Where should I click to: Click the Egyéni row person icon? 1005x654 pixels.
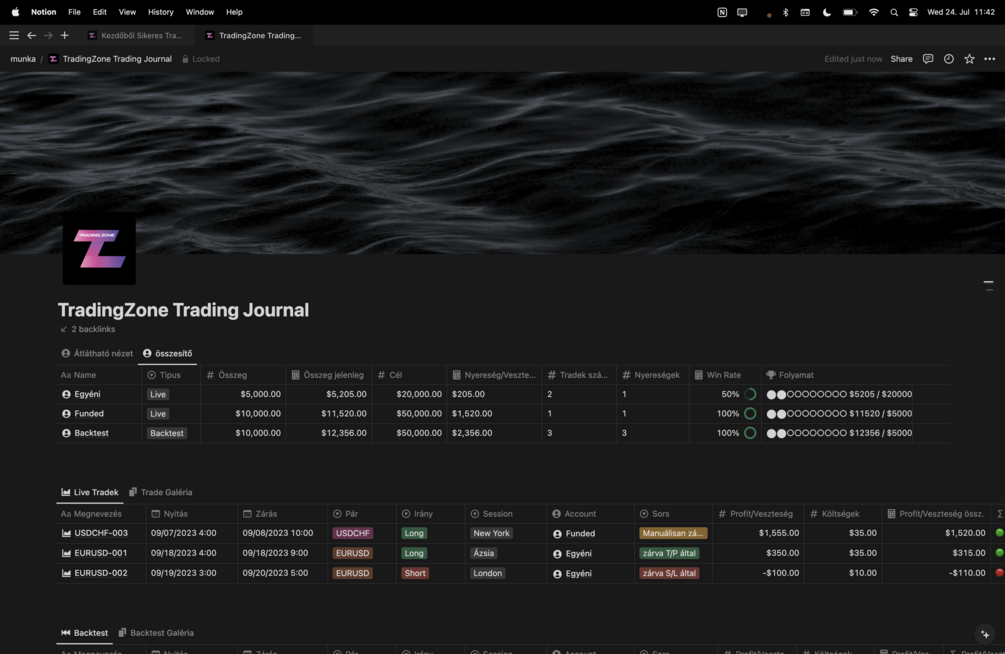(x=66, y=394)
